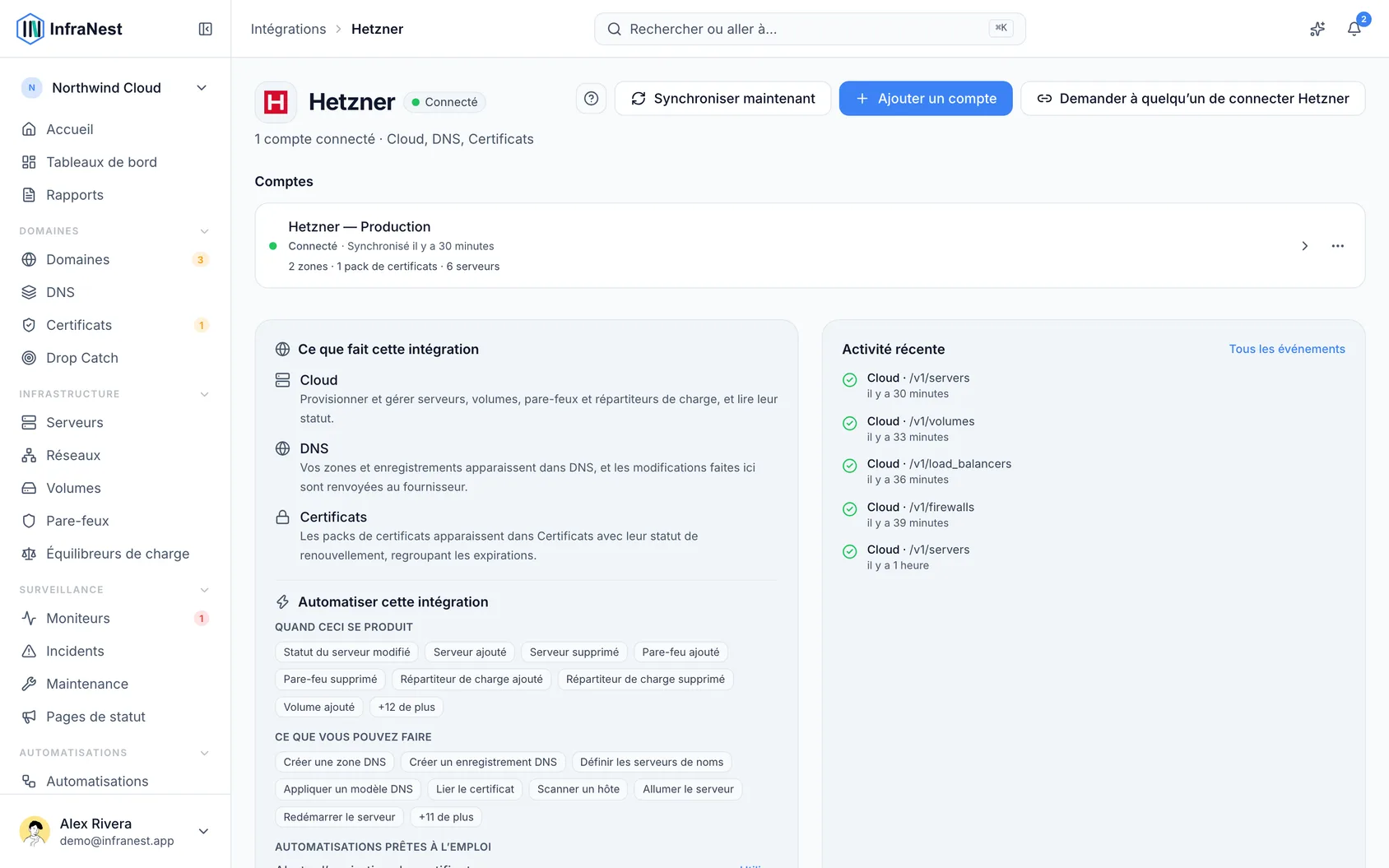The height and width of the screenshot is (868, 1389).
Task: Open the Volumes sidebar item
Action: 115,488
